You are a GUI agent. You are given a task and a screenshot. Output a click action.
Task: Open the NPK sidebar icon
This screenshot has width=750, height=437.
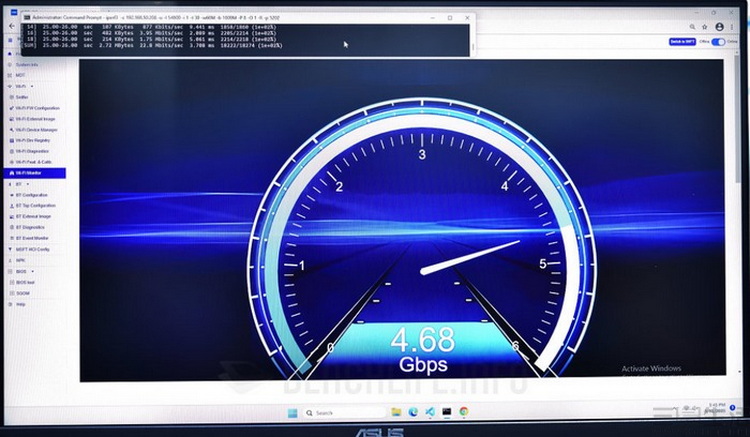tap(10, 261)
